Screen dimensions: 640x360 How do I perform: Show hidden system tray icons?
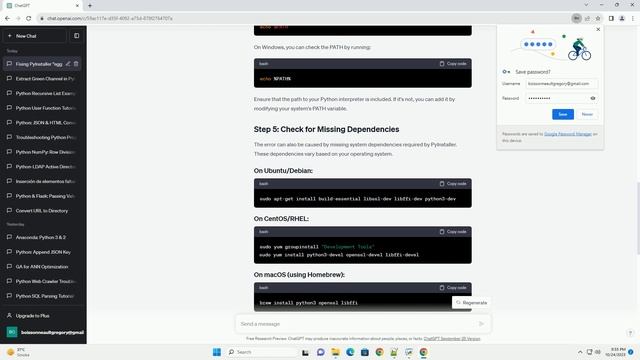coord(580,352)
